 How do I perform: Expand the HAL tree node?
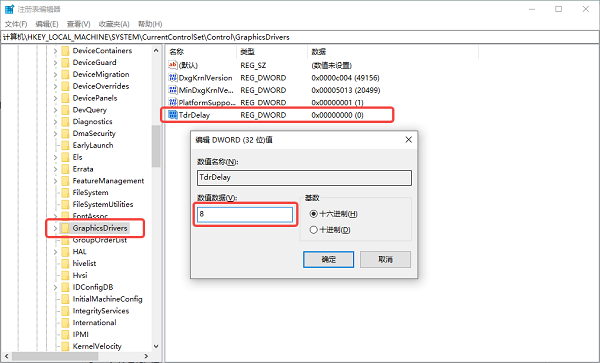point(55,252)
